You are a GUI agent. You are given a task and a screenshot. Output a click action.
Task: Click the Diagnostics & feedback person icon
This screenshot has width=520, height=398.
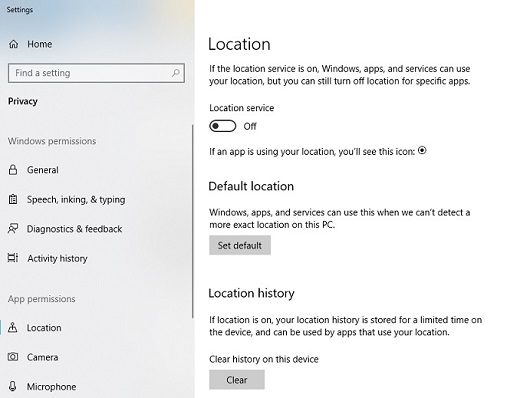tap(13, 229)
